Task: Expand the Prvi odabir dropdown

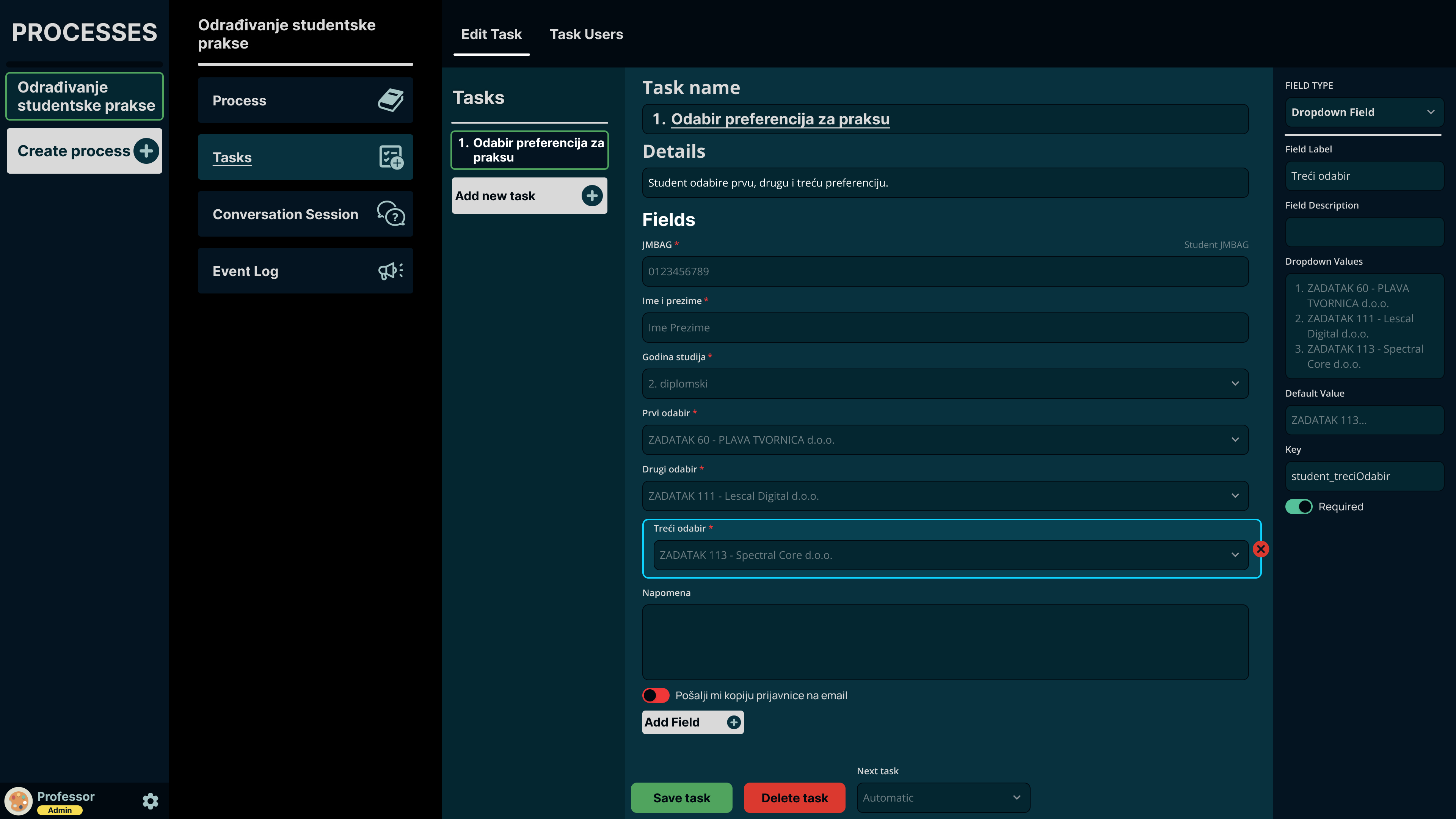Action: [945, 440]
